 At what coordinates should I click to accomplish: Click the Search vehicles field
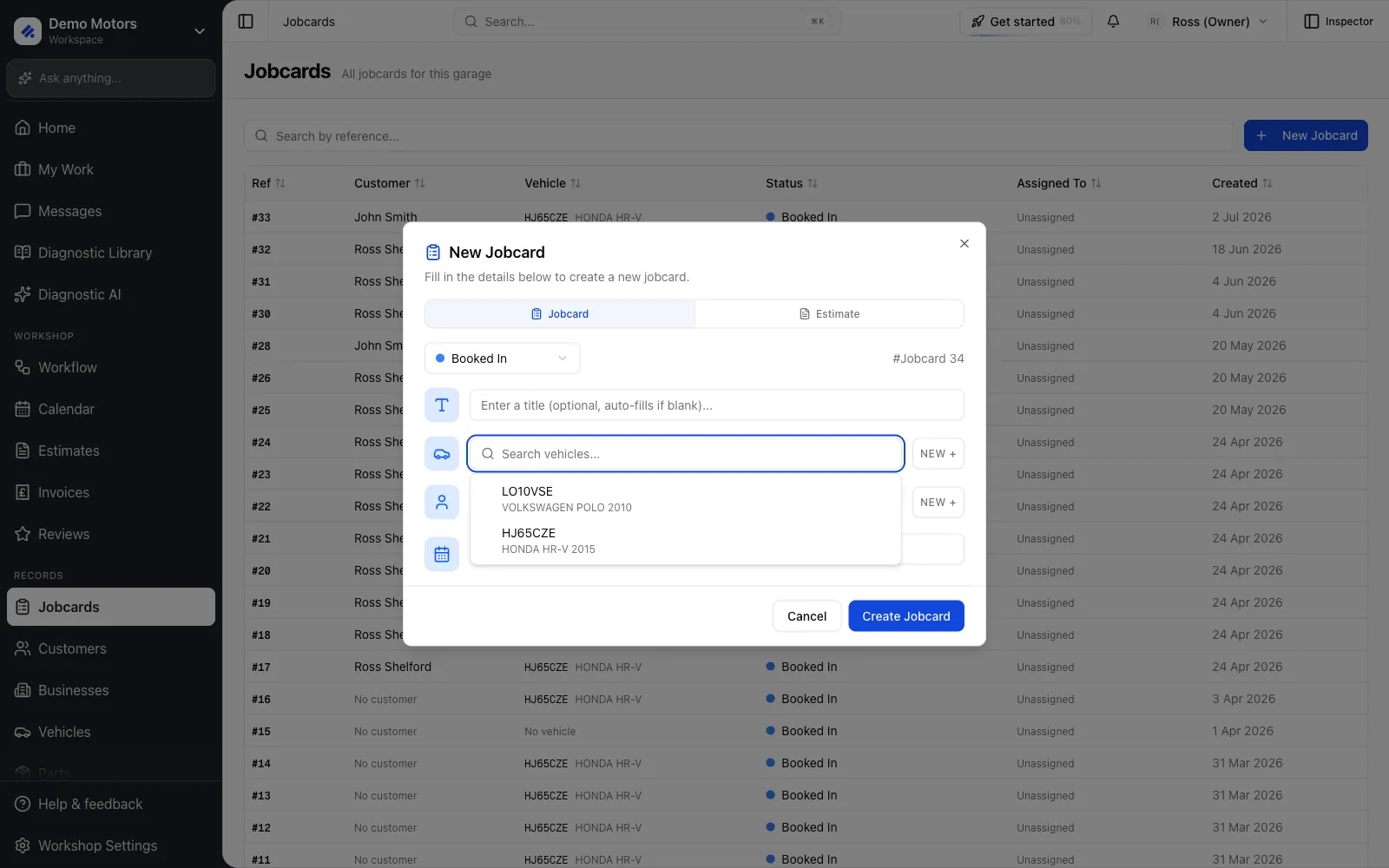[x=686, y=454]
